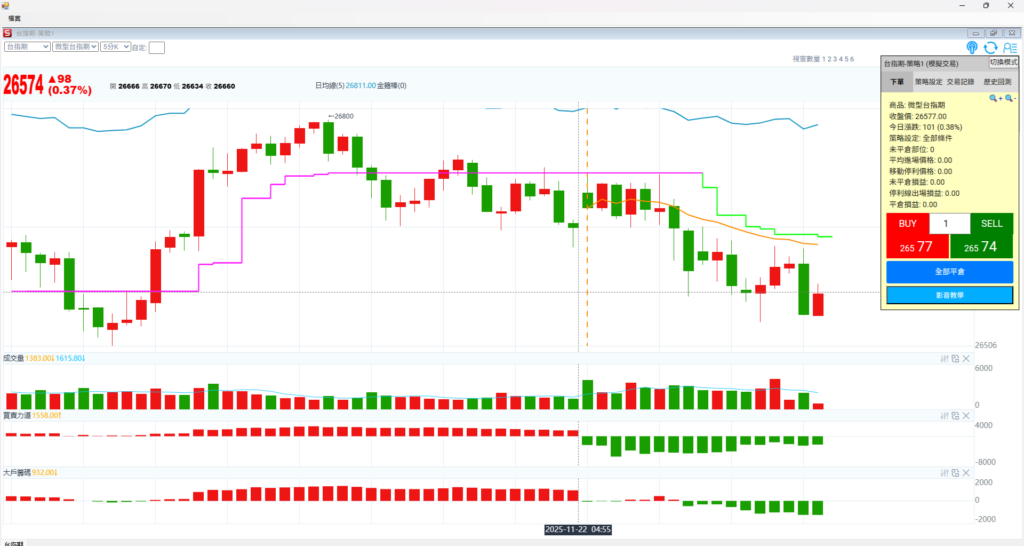Toggle mode with 切換模式 button
The image size is (1024, 546).
click(1003, 62)
